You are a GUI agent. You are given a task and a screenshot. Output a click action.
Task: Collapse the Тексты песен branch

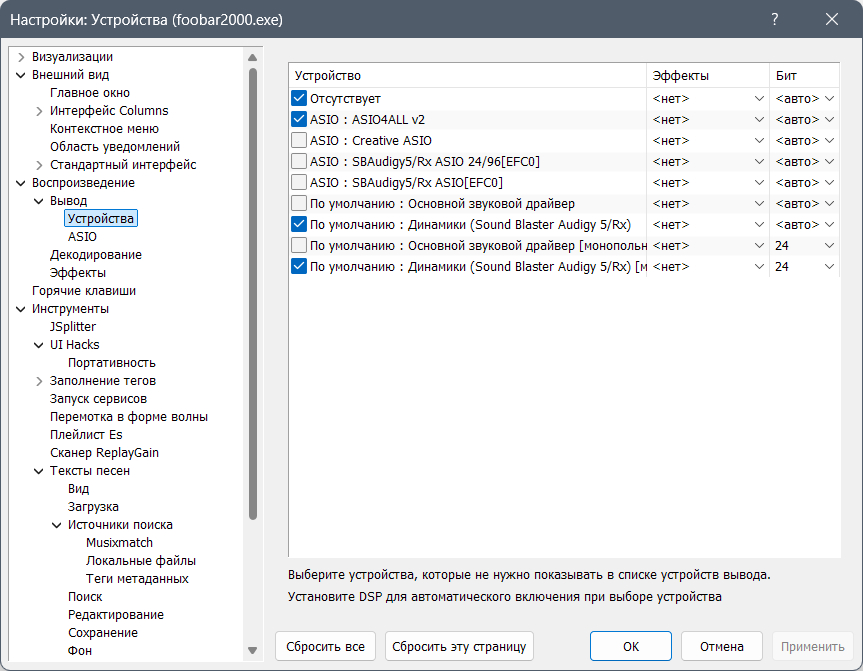pos(39,471)
